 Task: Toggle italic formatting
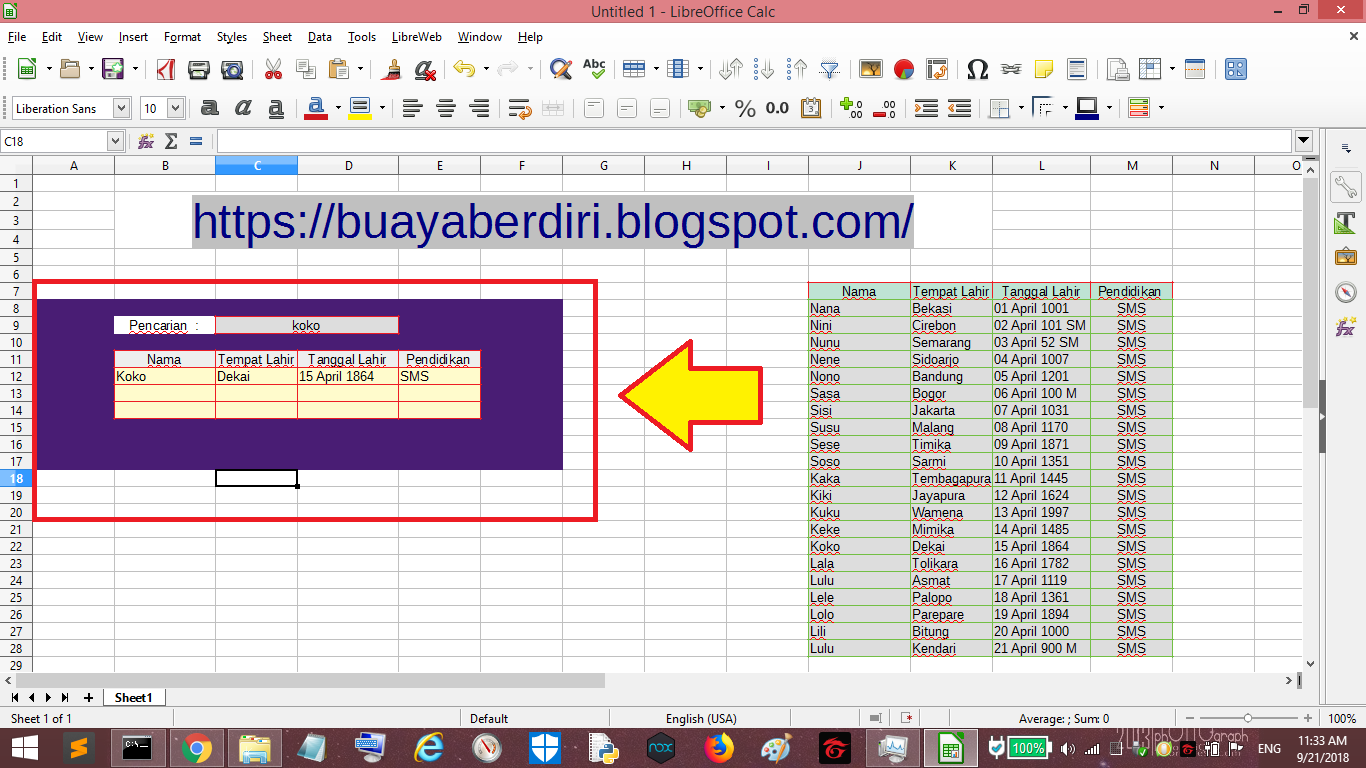coord(242,107)
